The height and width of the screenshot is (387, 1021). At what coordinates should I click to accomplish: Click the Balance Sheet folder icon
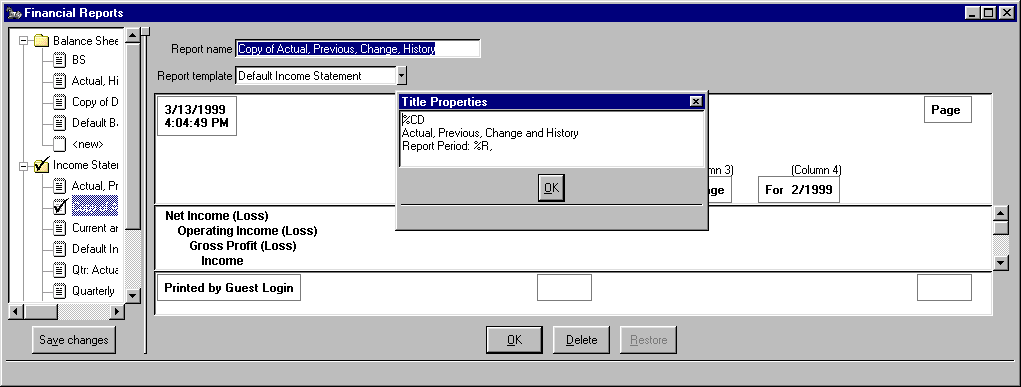(x=42, y=40)
